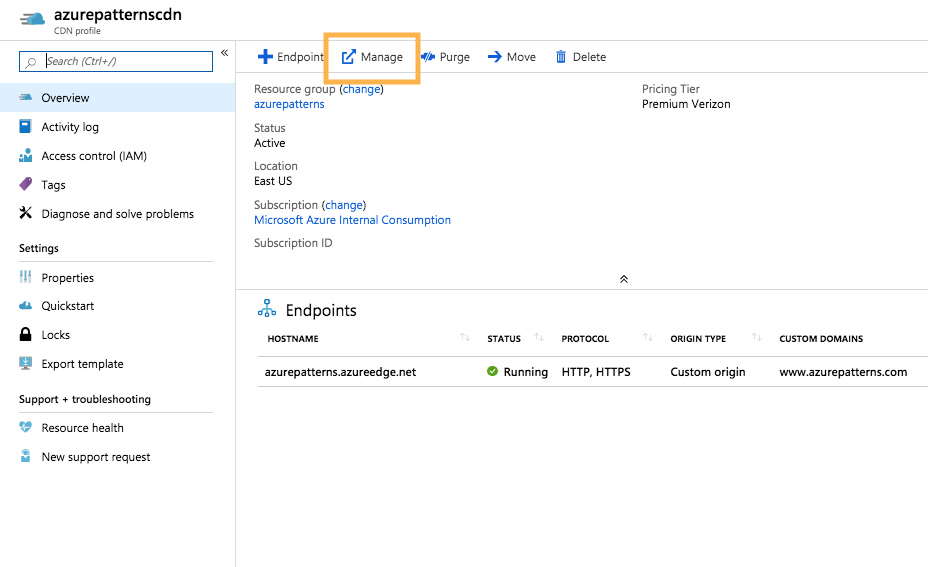Image resolution: width=928 pixels, height=567 pixels.
Task: Collapse the essentials section with up chevrons
Action: coord(624,279)
